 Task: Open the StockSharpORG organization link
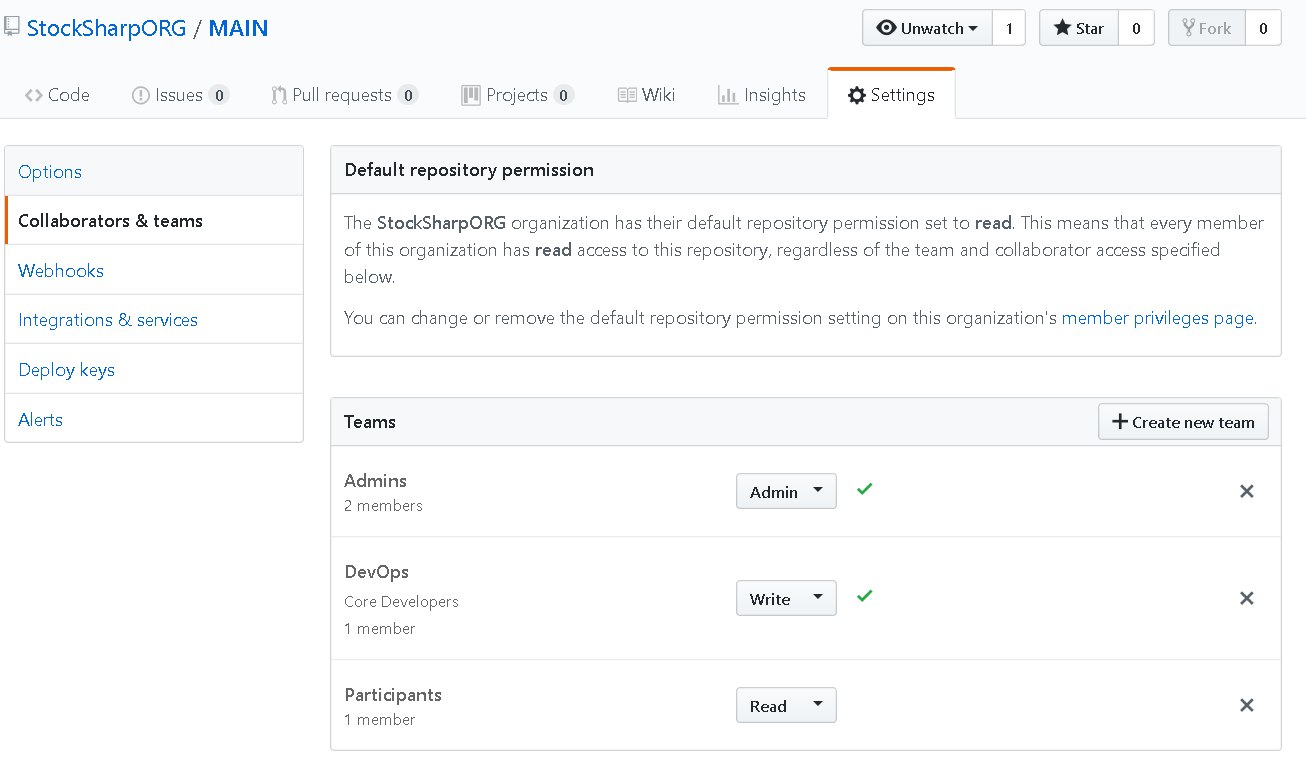pos(107,28)
